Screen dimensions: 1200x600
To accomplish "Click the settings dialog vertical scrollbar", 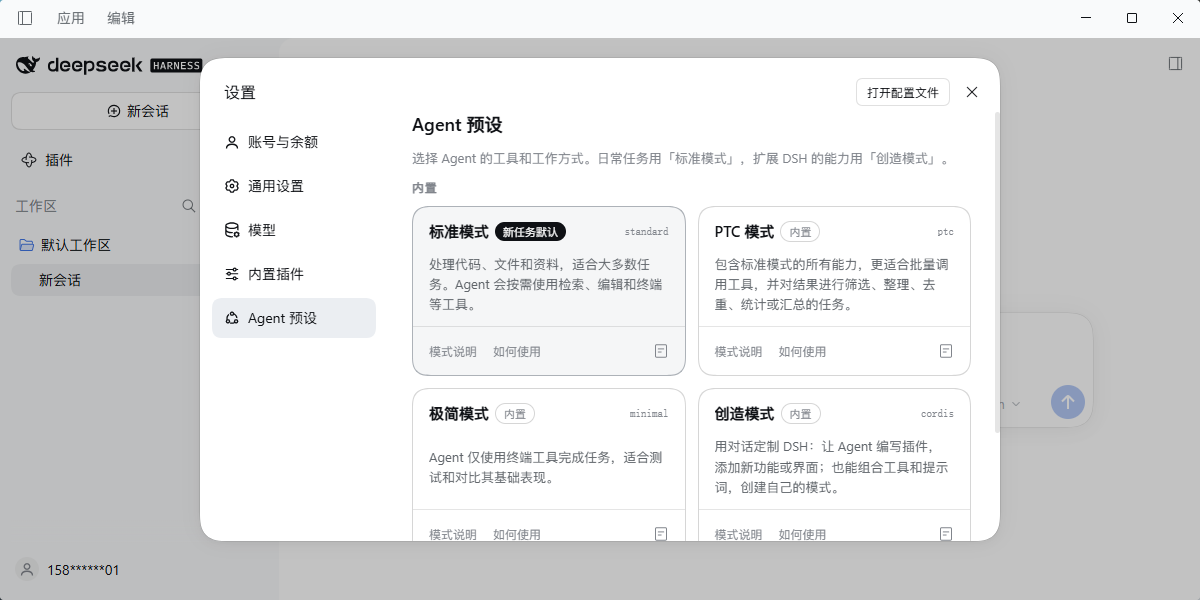I will click(x=995, y=272).
